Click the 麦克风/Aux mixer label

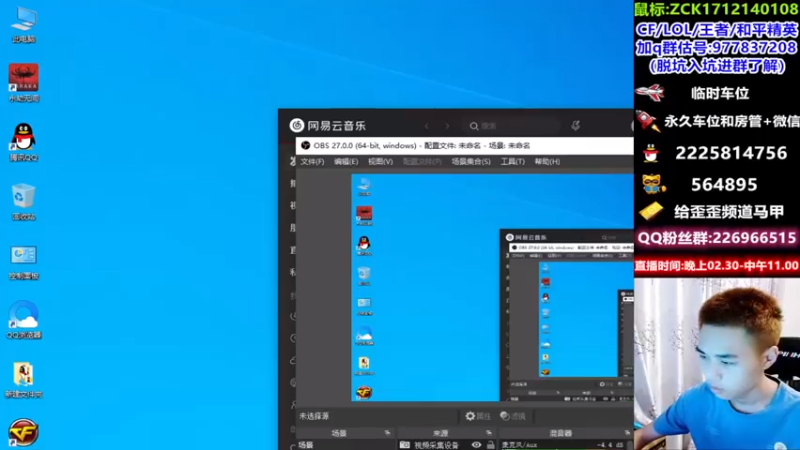[519, 445]
